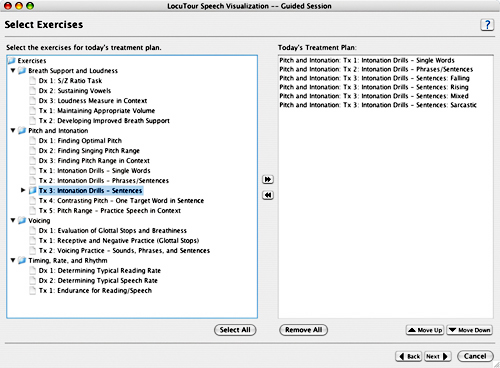Expand Tx 3: Intonation Drills - Sentences
The height and width of the screenshot is (368, 500).
[x=23, y=190]
